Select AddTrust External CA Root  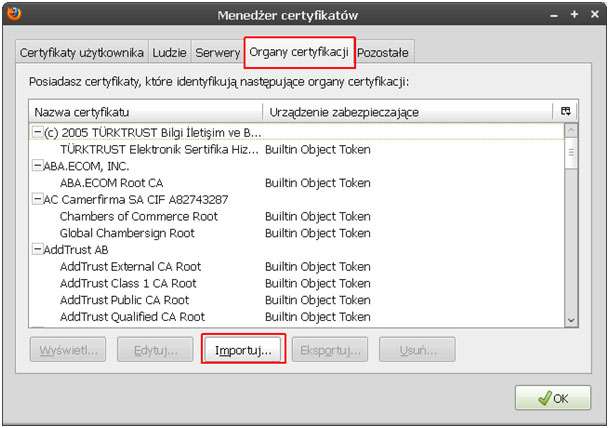pos(297,266)
